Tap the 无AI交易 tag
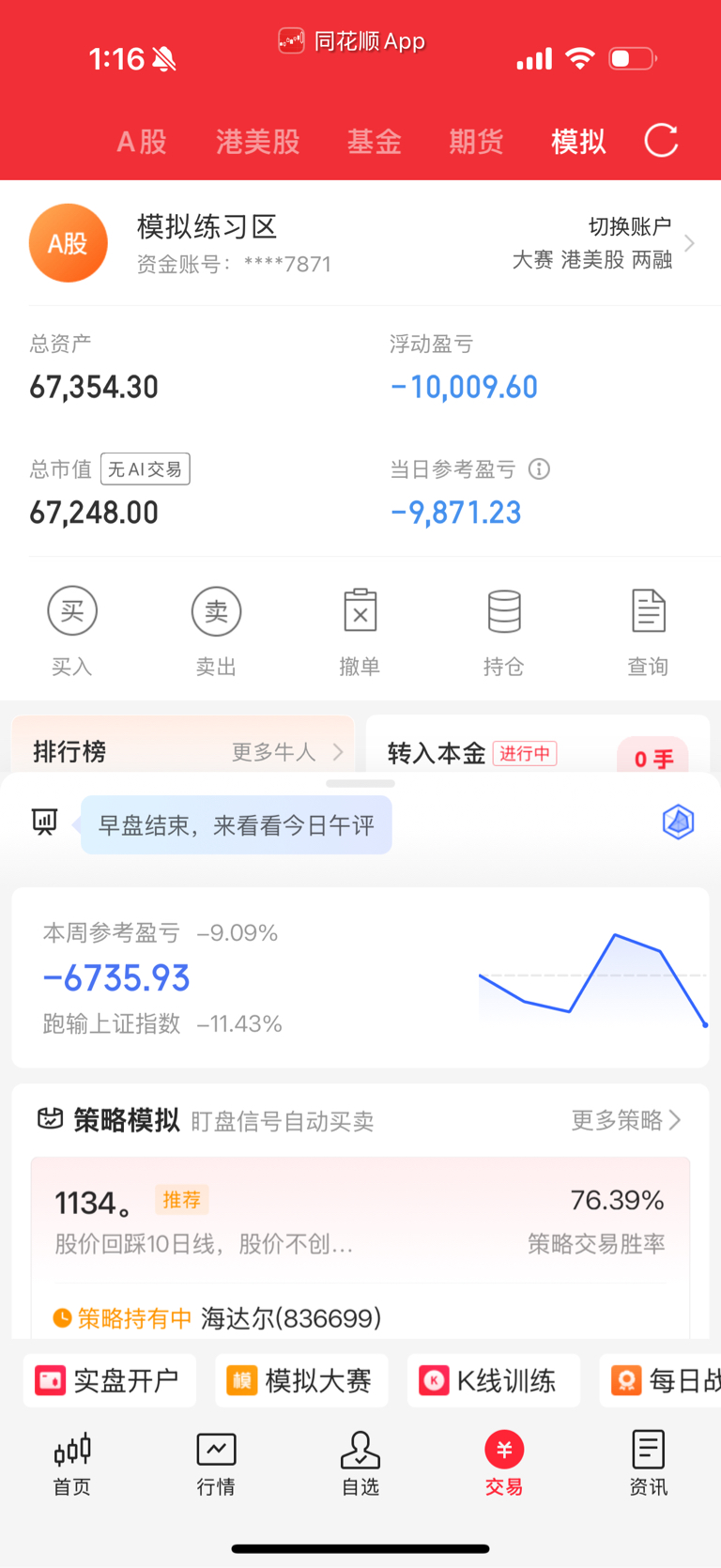The image size is (721, 1568). (x=146, y=469)
